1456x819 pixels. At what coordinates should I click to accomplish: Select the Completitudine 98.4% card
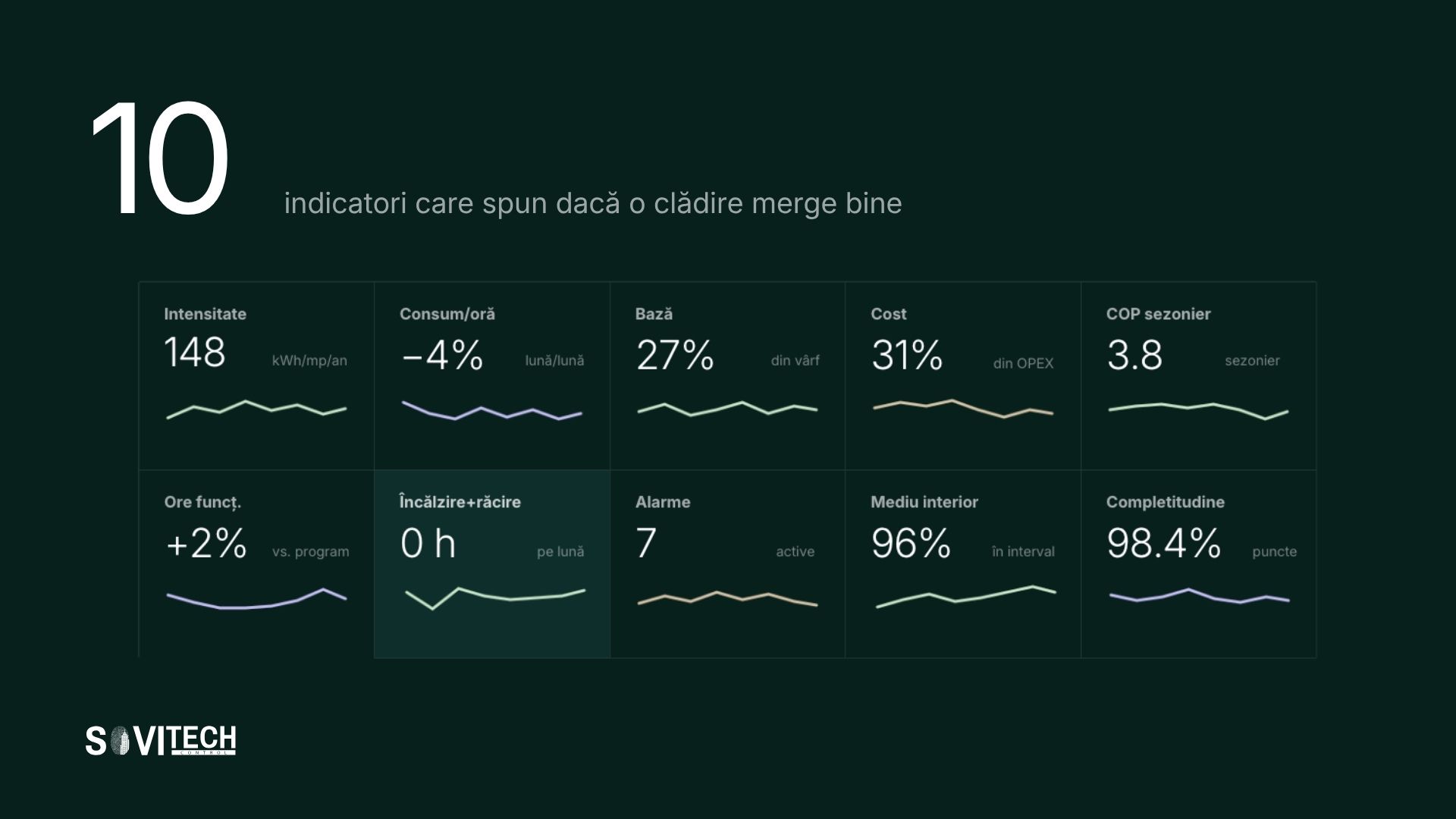coord(1199,564)
